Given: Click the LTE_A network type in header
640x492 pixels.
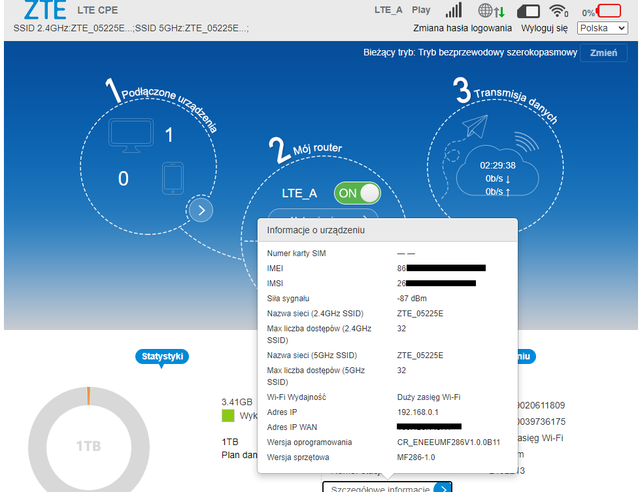Looking at the screenshot, I should [388, 10].
